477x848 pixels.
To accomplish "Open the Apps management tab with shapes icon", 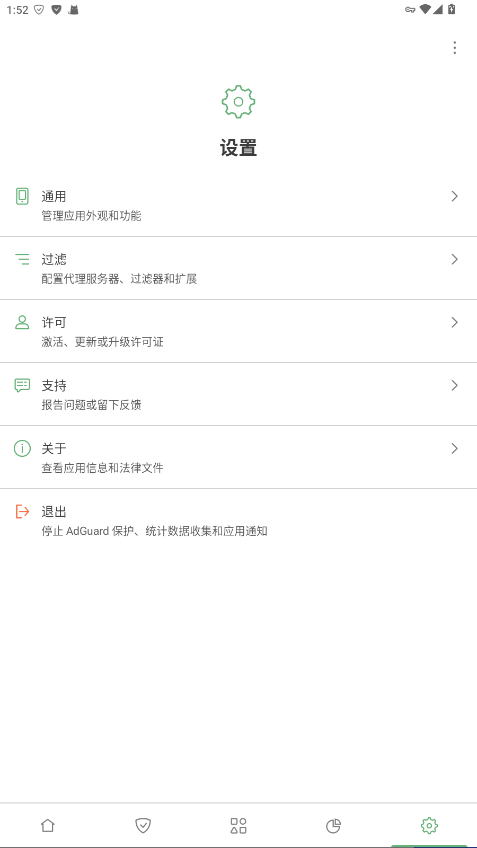I will coord(238,825).
